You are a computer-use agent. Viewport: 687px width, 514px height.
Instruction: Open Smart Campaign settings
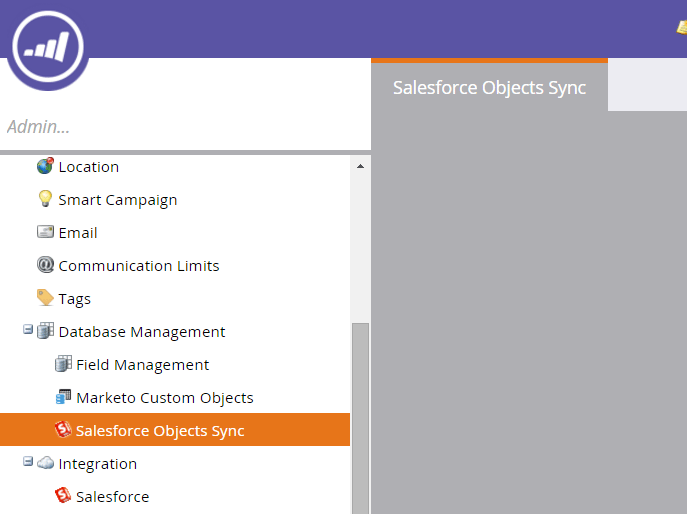point(118,200)
